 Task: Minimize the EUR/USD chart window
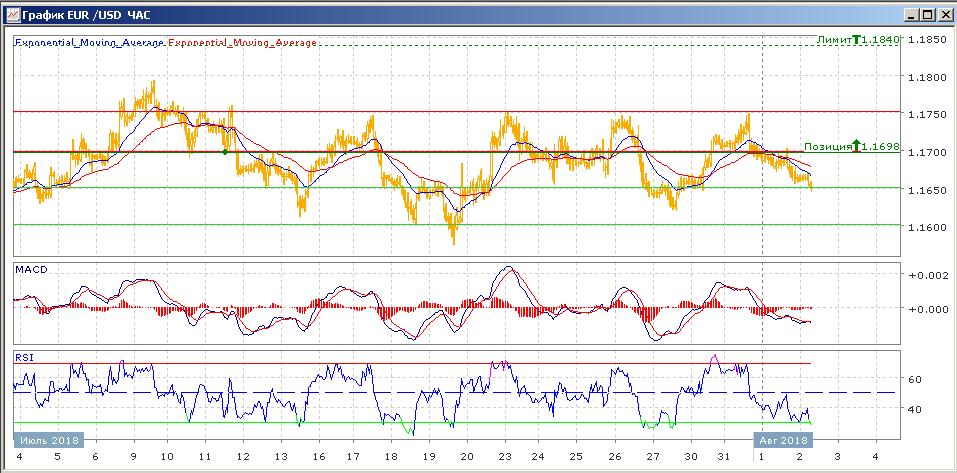[x=912, y=15]
